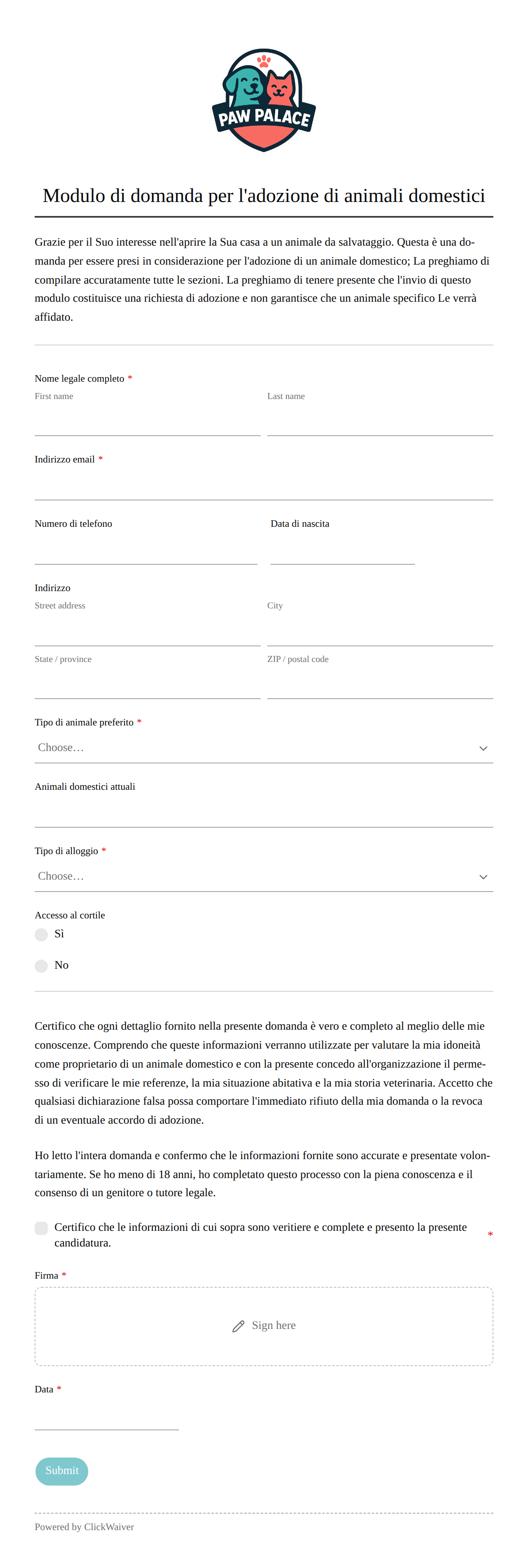Click the Sign here signature area
528x1568 pixels.
tap(264, 1326)
